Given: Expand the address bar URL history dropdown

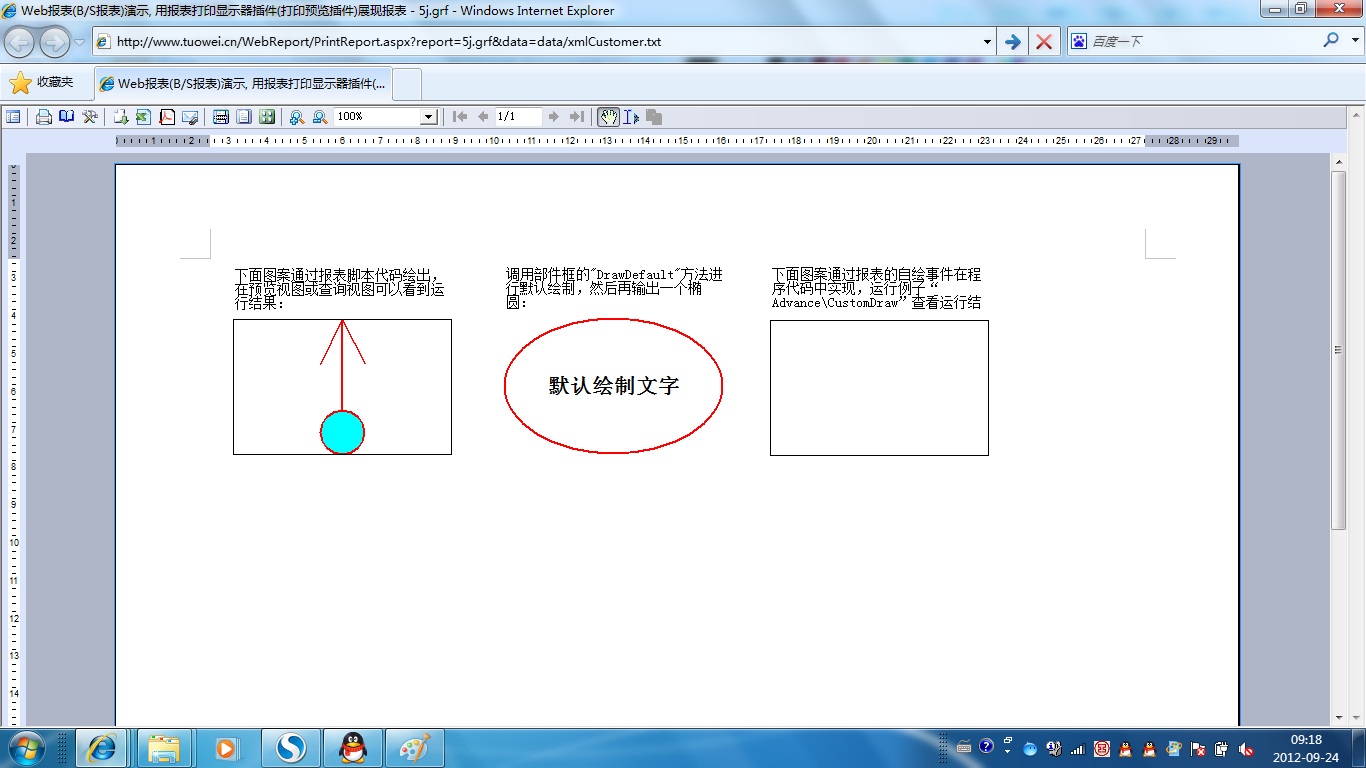Looking at the screenshot, I should point(987,42).
